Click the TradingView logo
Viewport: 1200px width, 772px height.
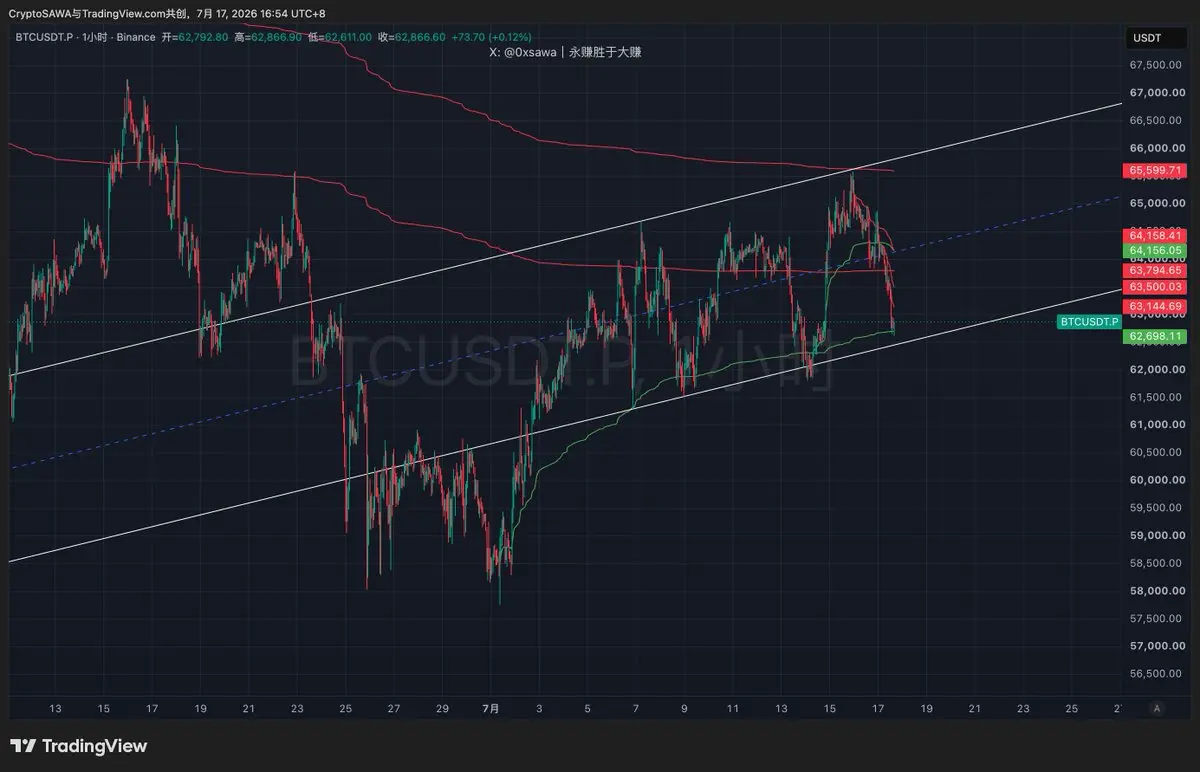point(78,746)
